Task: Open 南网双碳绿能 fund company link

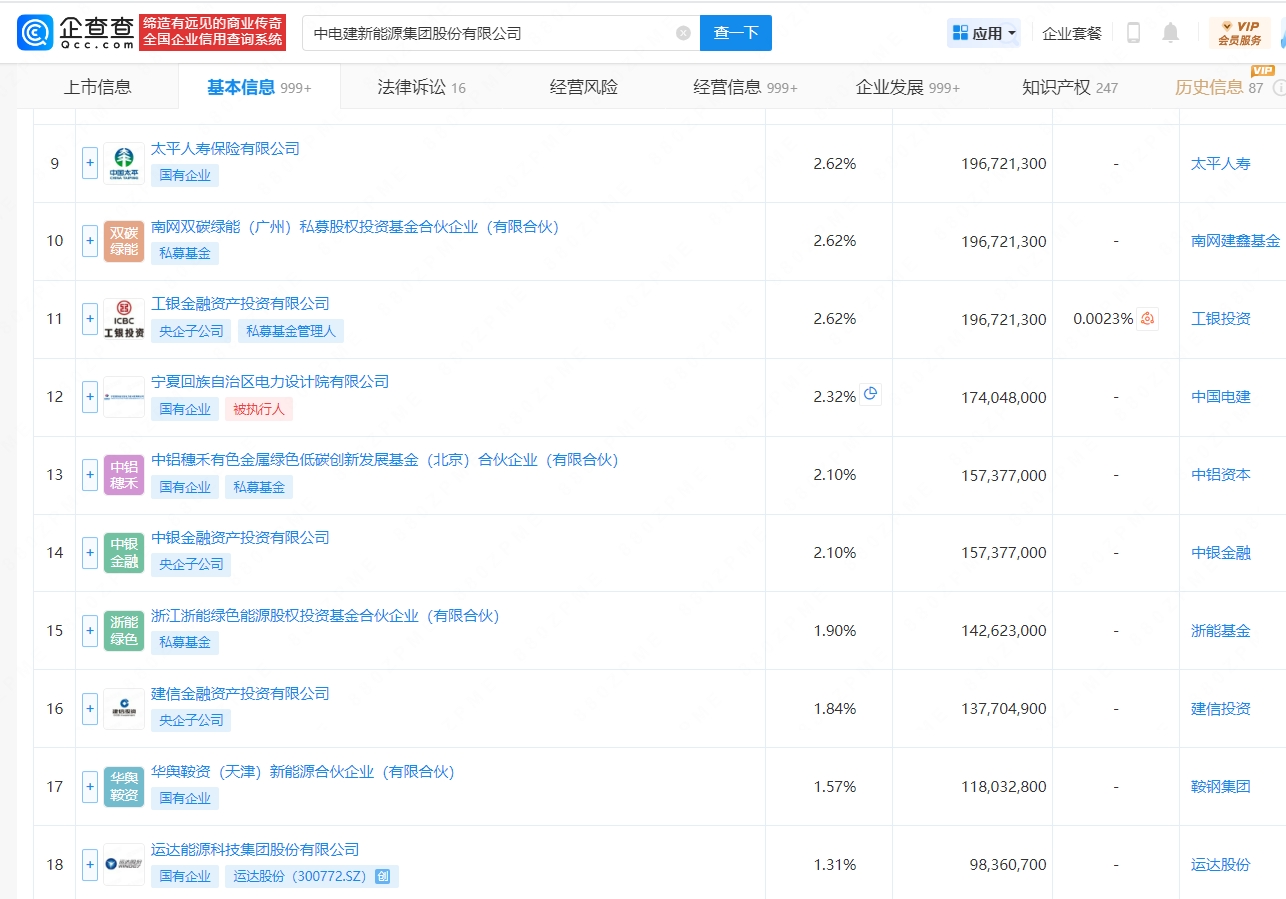Action: click(355, 226)
